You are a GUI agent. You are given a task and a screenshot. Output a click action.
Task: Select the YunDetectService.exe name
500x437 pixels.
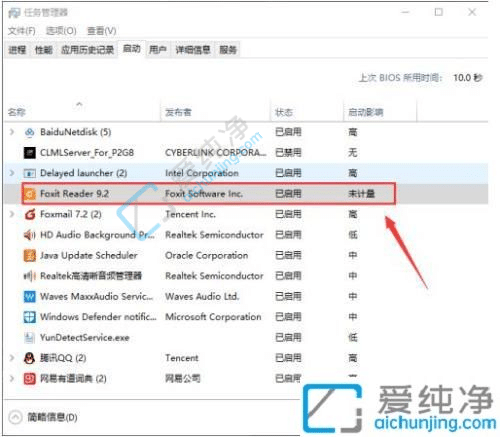[x=85, y=338]
